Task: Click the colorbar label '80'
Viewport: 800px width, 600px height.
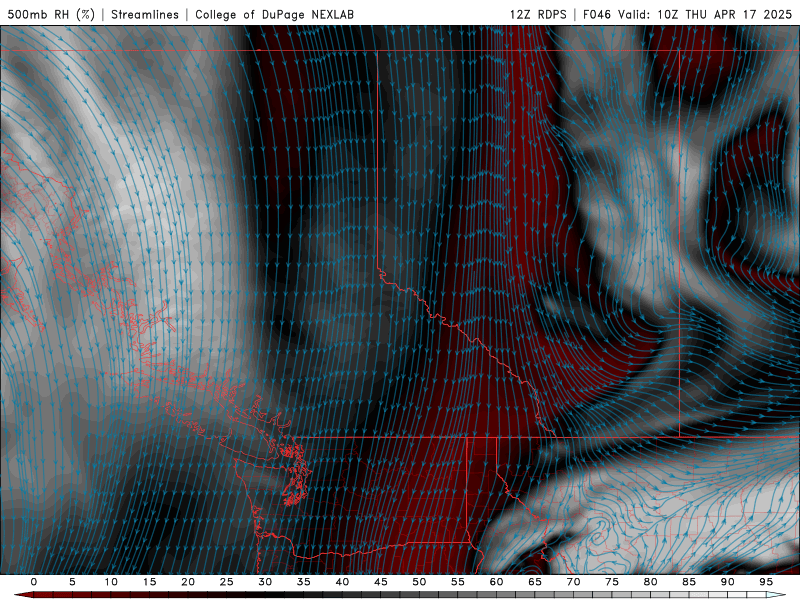Action: click(x=650, y=582)
